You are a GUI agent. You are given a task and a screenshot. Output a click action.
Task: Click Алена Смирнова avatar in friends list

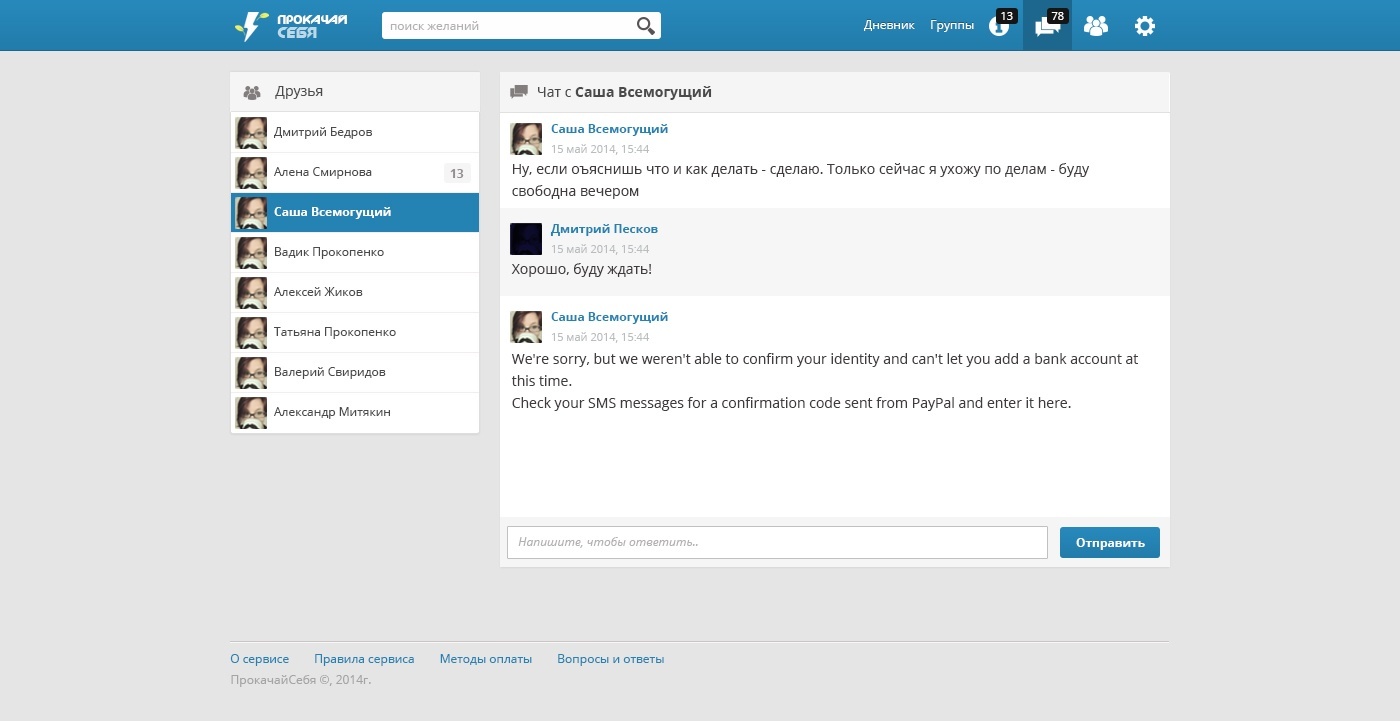tap(251, 172)
